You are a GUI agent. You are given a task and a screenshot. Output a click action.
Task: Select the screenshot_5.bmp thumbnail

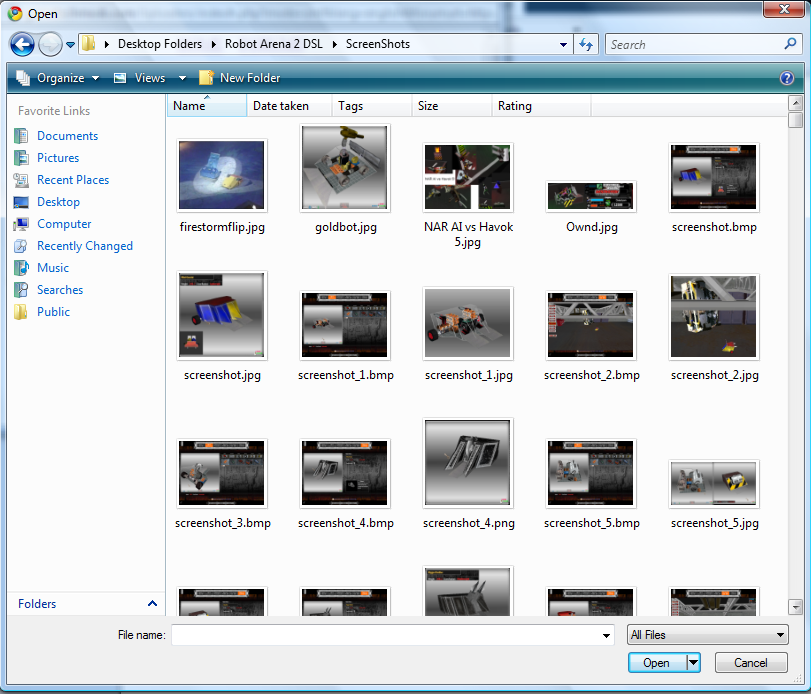click(x=591, y=473)
